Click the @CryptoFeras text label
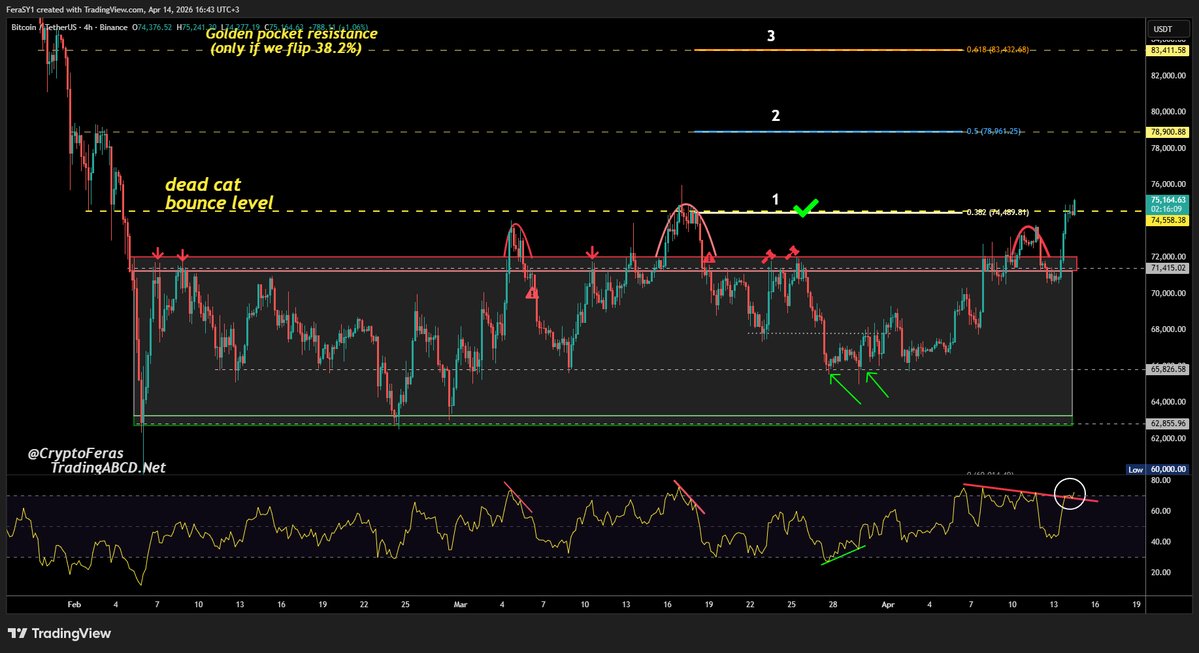The image size is (1199, 653). tap(76, 453)
